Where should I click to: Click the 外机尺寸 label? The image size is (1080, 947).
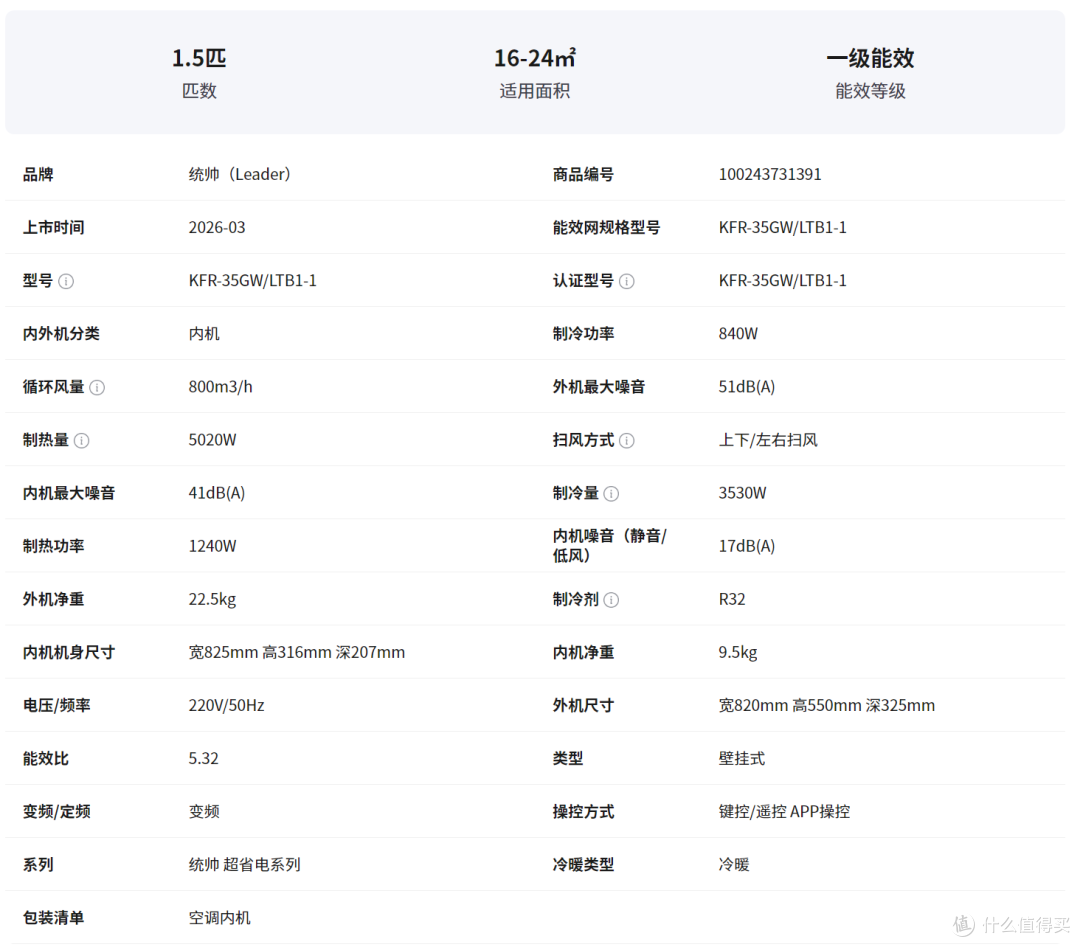(583, 705)
